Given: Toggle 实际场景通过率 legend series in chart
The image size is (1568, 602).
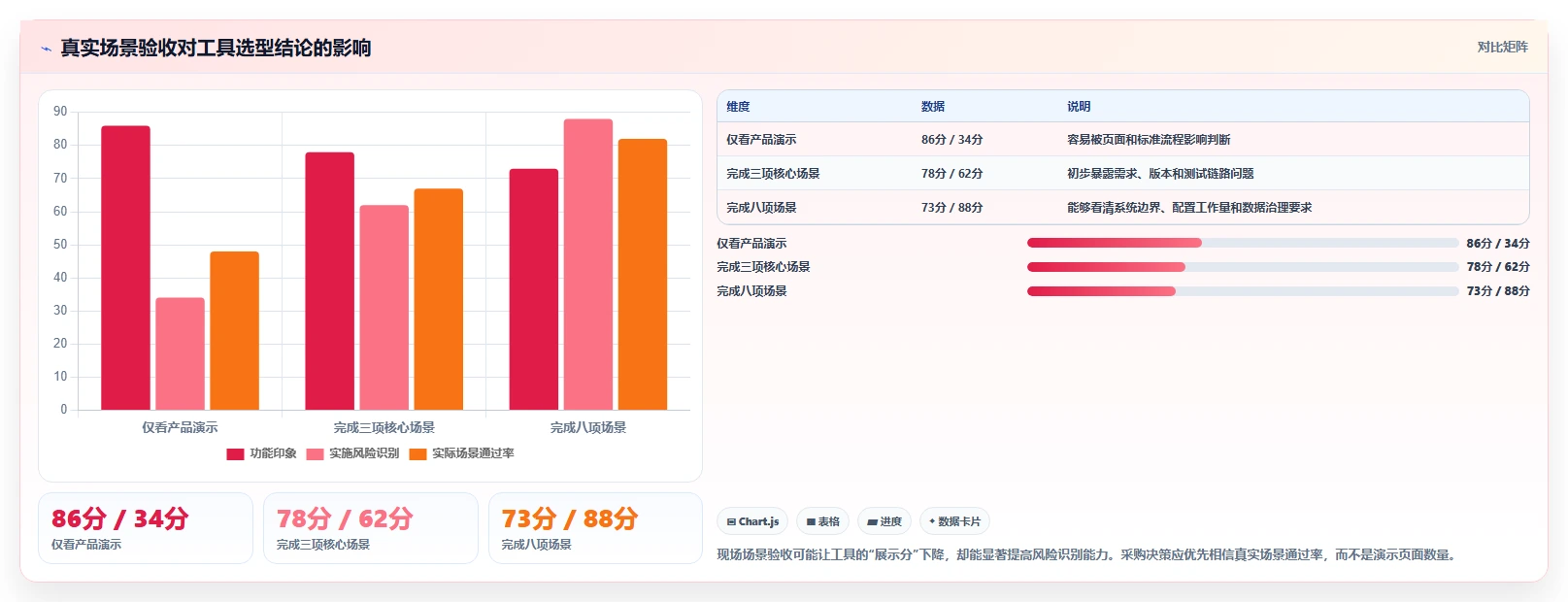Looking at the screenshot, I should [x=461, y=453].
